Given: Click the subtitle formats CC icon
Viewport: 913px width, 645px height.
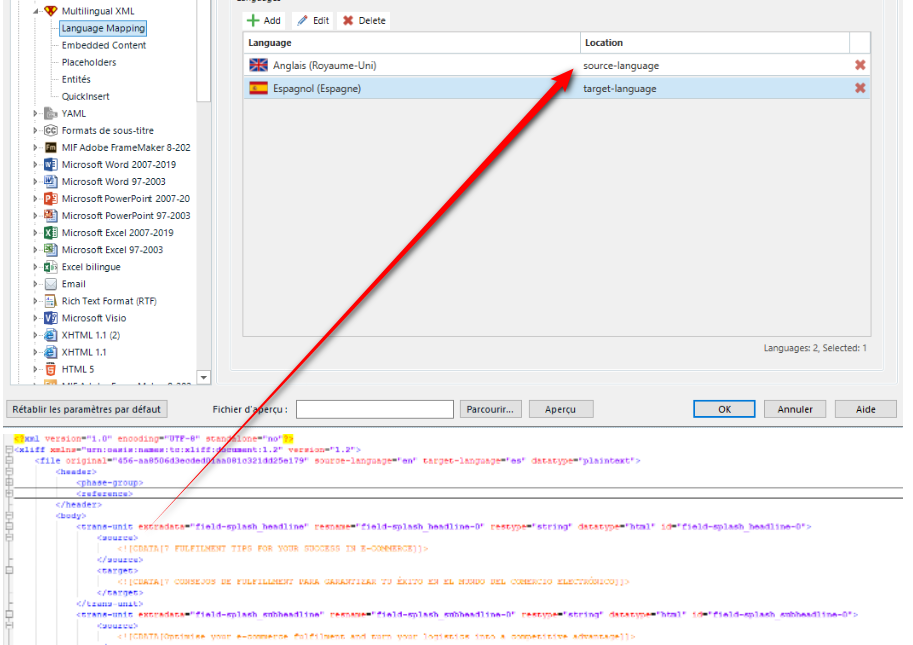Looking at the screenshot, I should point(51,130).
